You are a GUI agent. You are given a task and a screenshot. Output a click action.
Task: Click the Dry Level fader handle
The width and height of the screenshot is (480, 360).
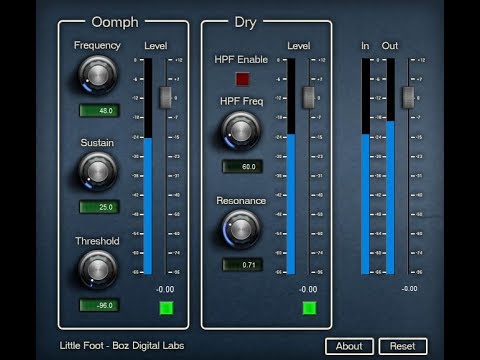(x=308, y=98)
